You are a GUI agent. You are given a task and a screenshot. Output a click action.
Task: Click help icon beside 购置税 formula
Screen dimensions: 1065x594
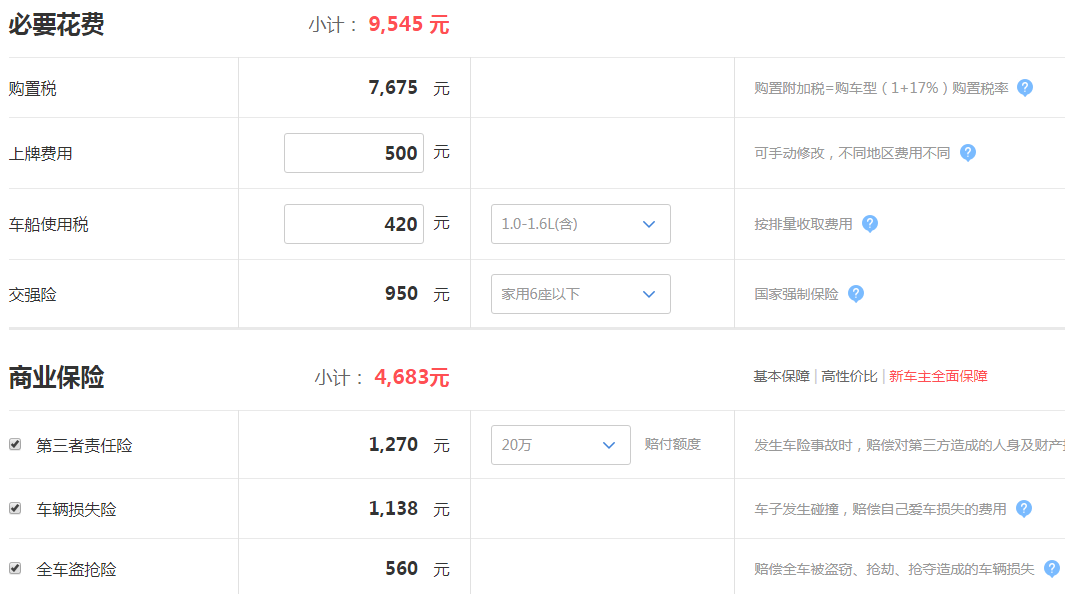click(x=1024, y=88)
